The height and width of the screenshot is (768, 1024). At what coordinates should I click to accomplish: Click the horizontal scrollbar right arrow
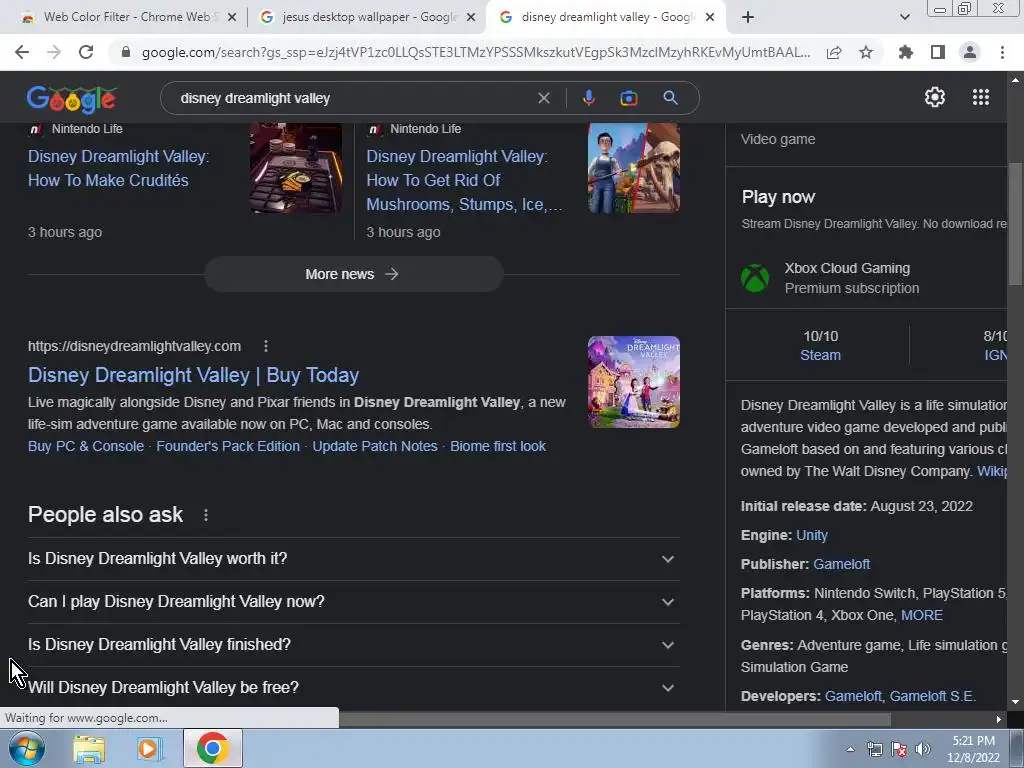999,719
